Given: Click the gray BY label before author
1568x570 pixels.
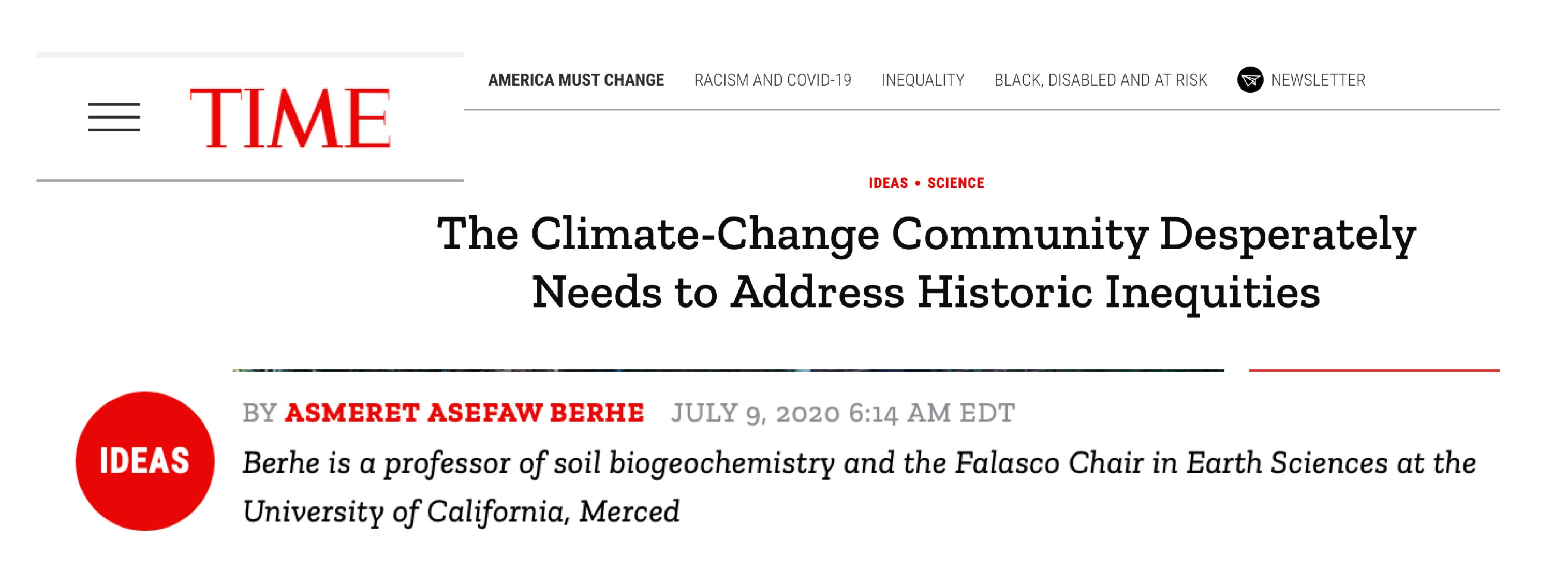Looking at the screenshot, I should coord(260,413).
